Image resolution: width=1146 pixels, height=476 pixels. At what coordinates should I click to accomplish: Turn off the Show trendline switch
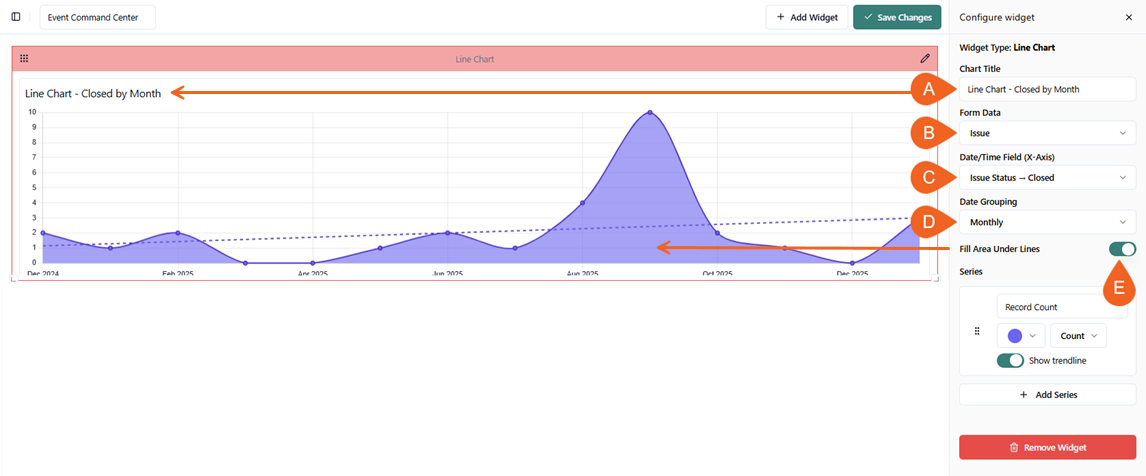coord(1010,360)
